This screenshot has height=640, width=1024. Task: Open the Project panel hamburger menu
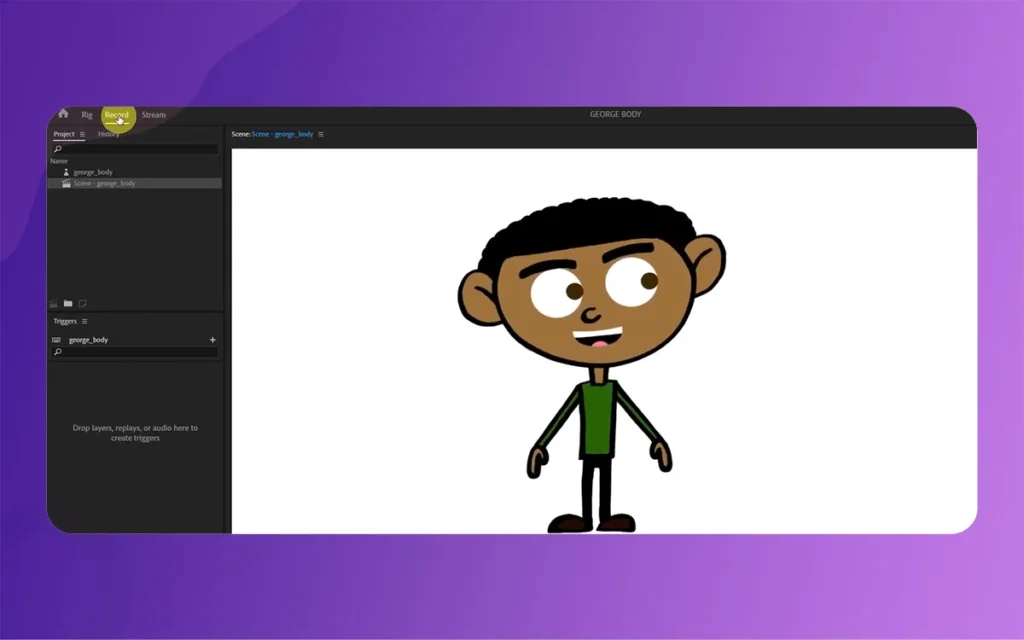pos(82,134)
